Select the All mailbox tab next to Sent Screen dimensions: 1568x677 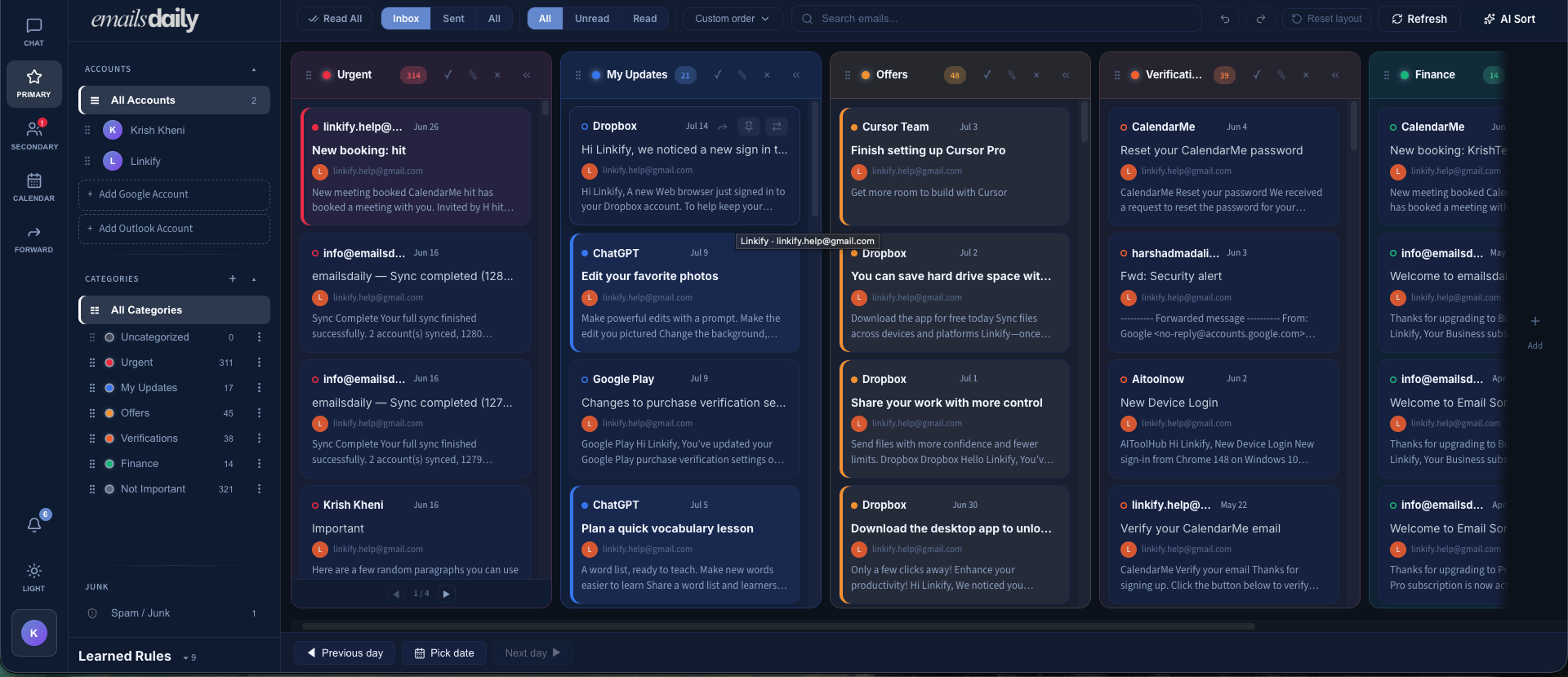[494, 19]
